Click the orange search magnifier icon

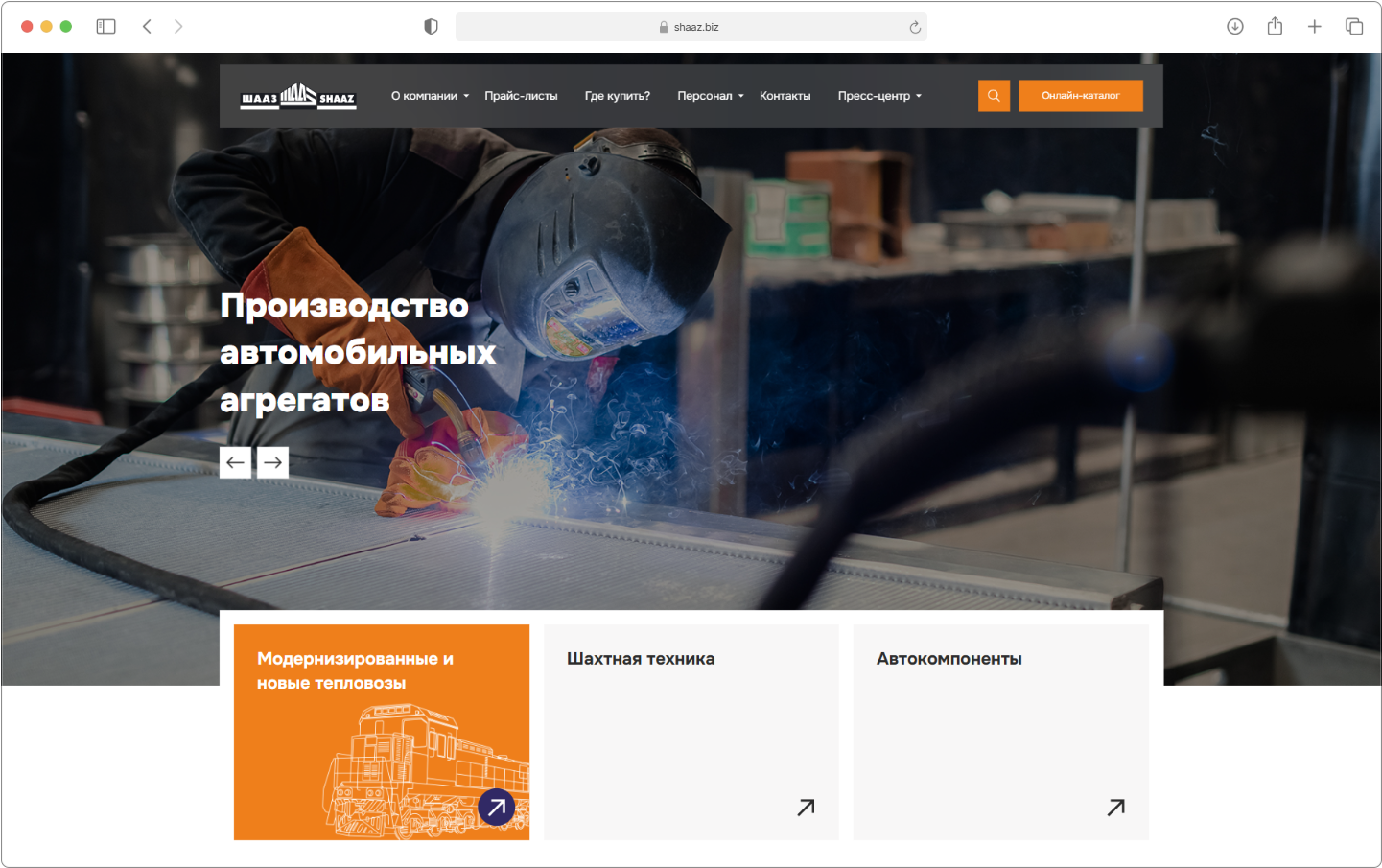point(994,96)
